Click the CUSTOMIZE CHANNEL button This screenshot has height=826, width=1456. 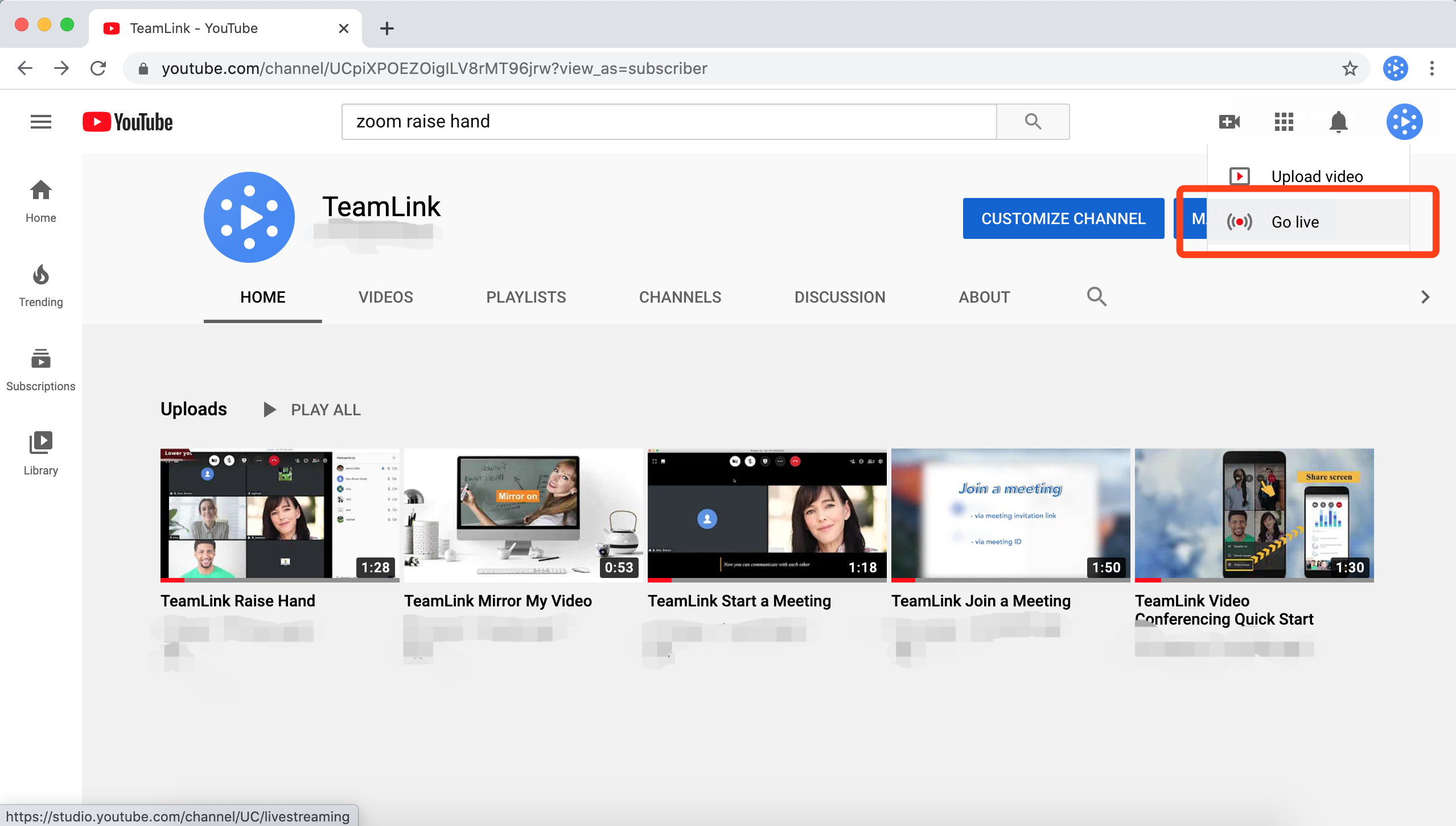point(1063,218)
